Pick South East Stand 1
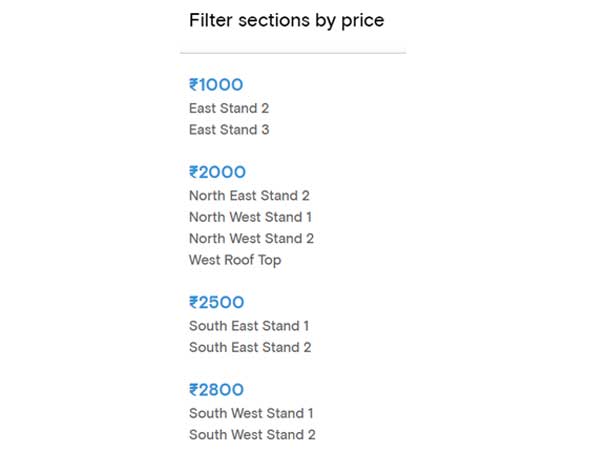 click(x=249, y=326)
